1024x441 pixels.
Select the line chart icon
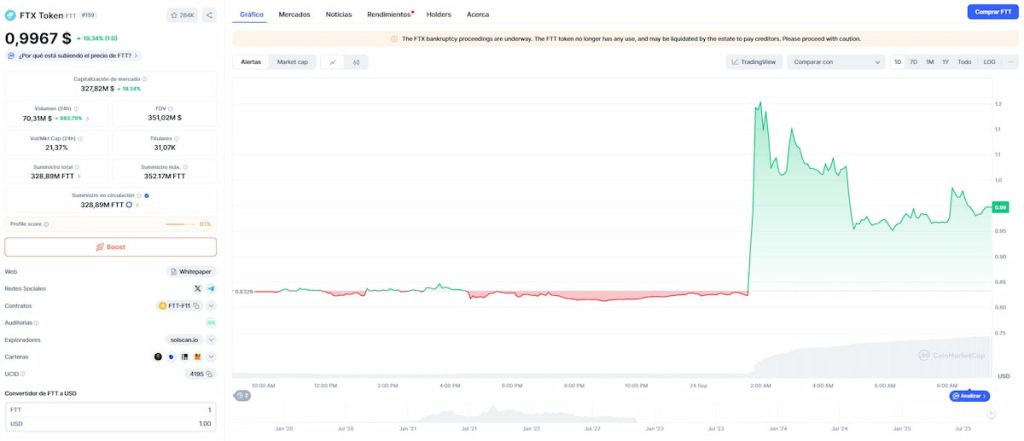333,62
